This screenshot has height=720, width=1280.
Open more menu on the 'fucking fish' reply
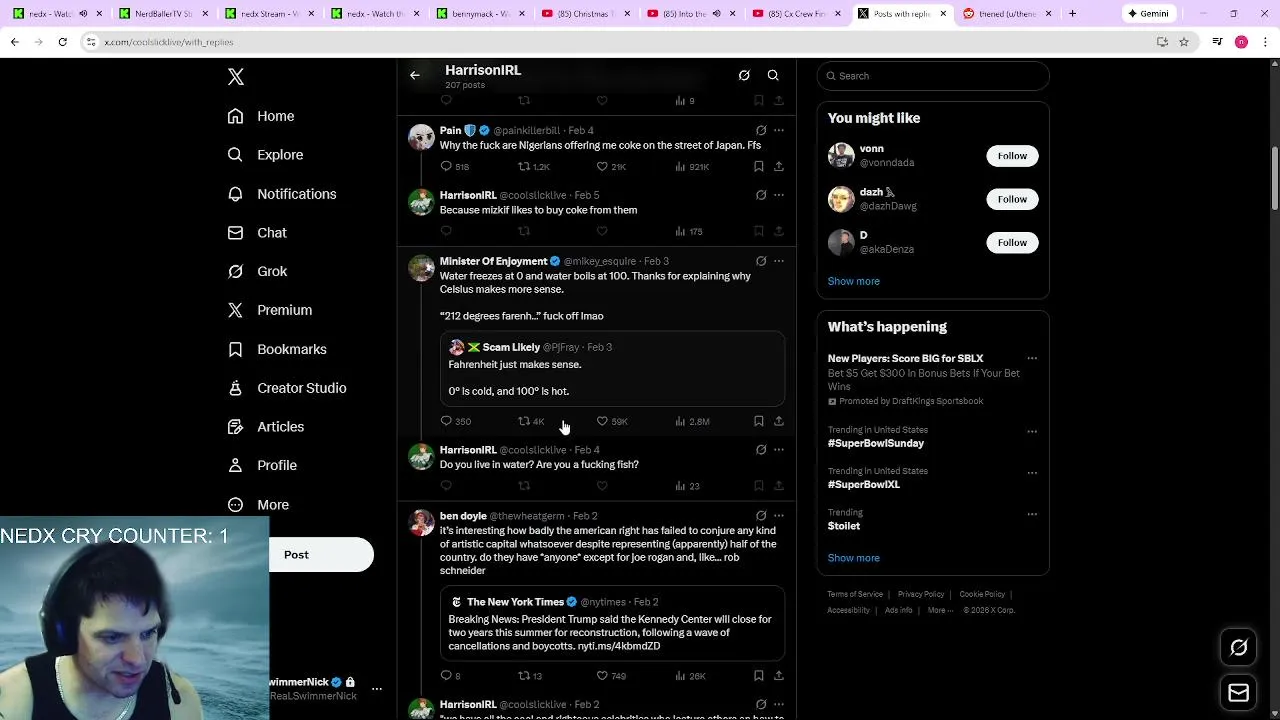point(779,450)
